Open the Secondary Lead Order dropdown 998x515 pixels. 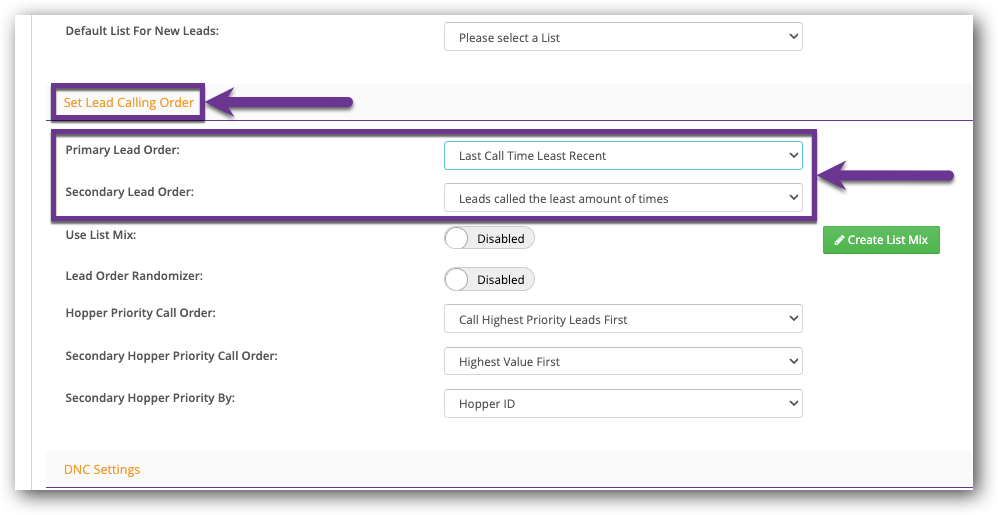tap(622, 198)
